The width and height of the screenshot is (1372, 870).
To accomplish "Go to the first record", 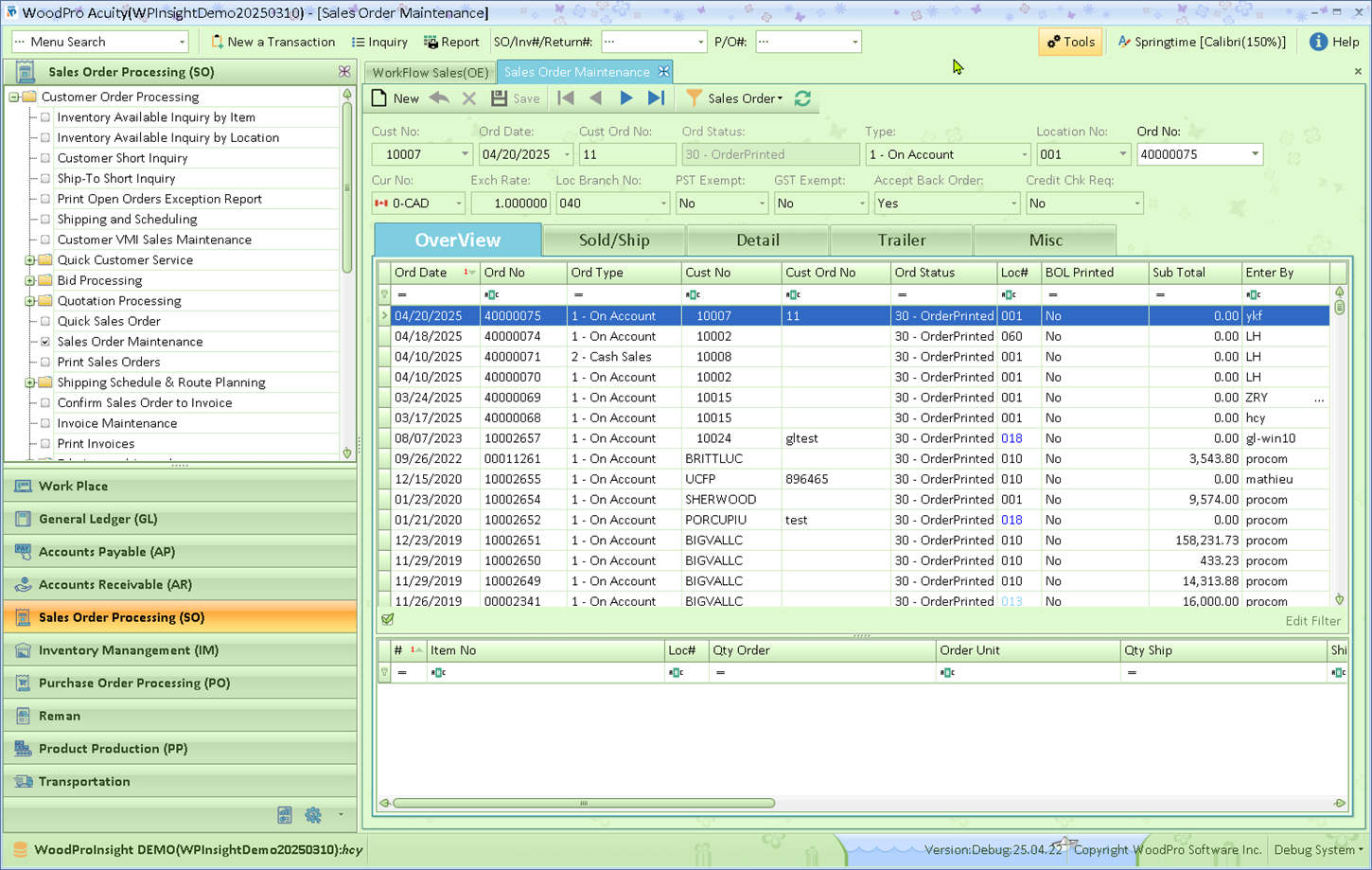I will 566,98.
